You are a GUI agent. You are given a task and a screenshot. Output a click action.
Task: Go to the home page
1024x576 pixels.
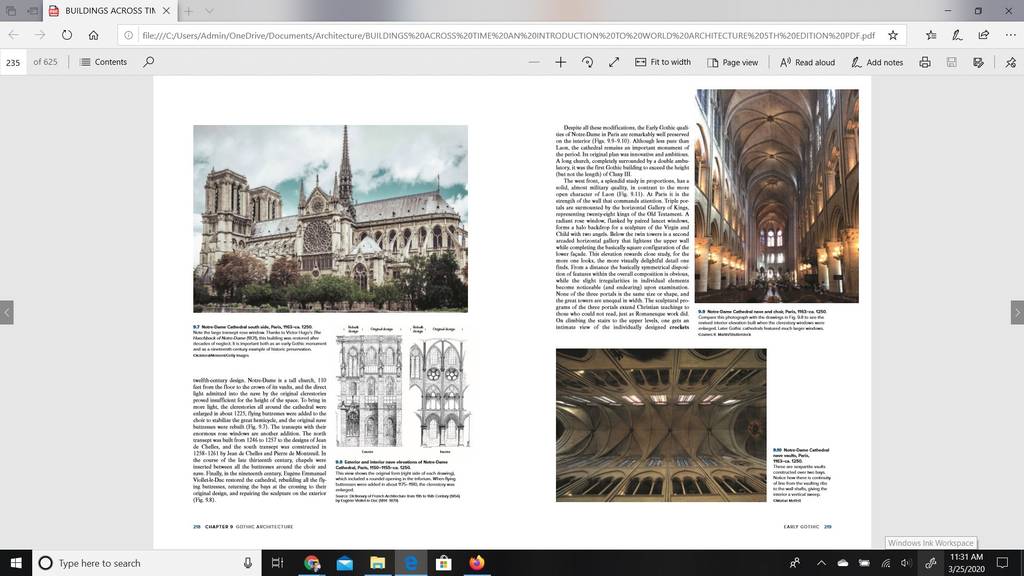(x=93, y=35)
